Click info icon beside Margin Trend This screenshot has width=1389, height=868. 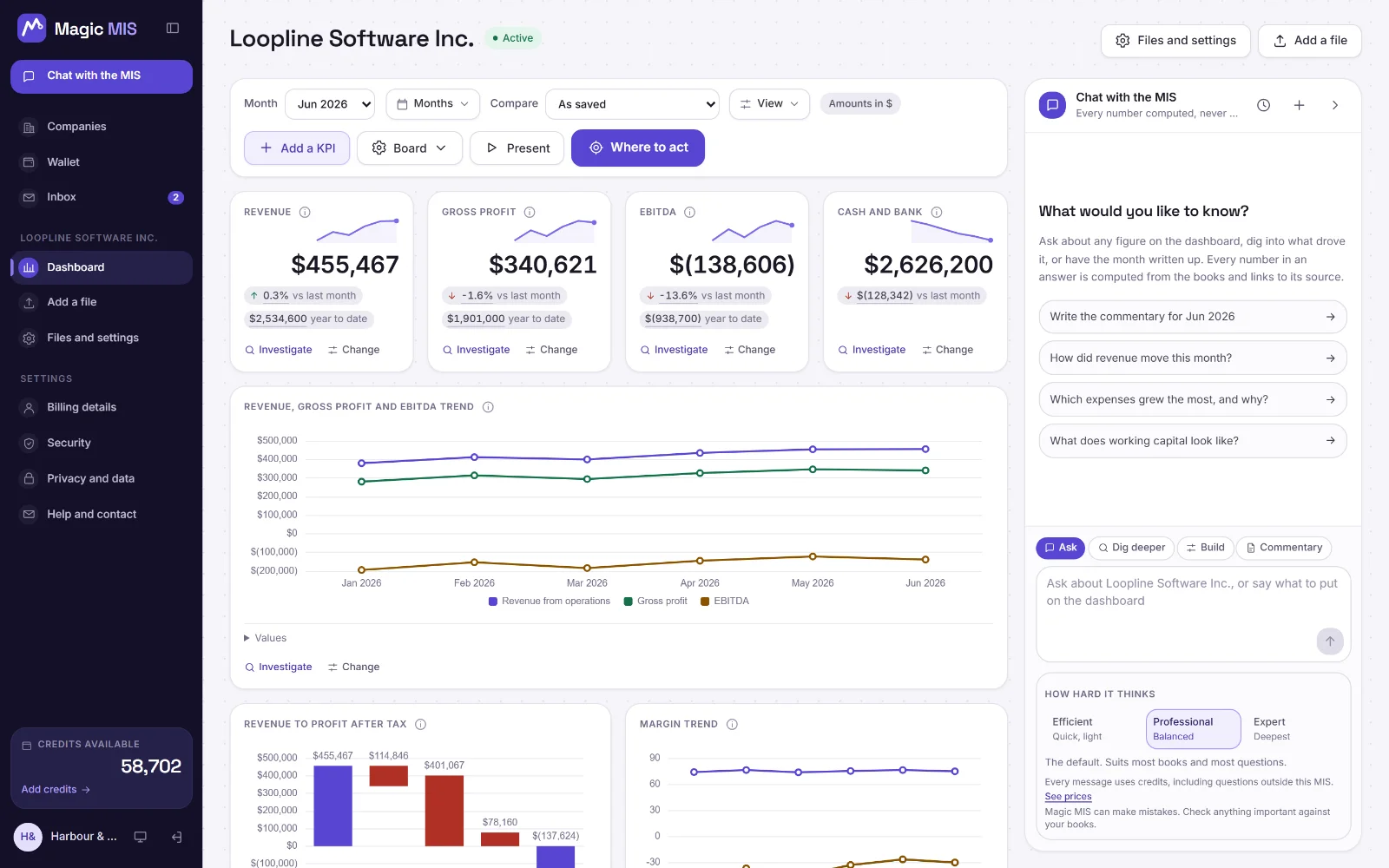pos(732,724)
